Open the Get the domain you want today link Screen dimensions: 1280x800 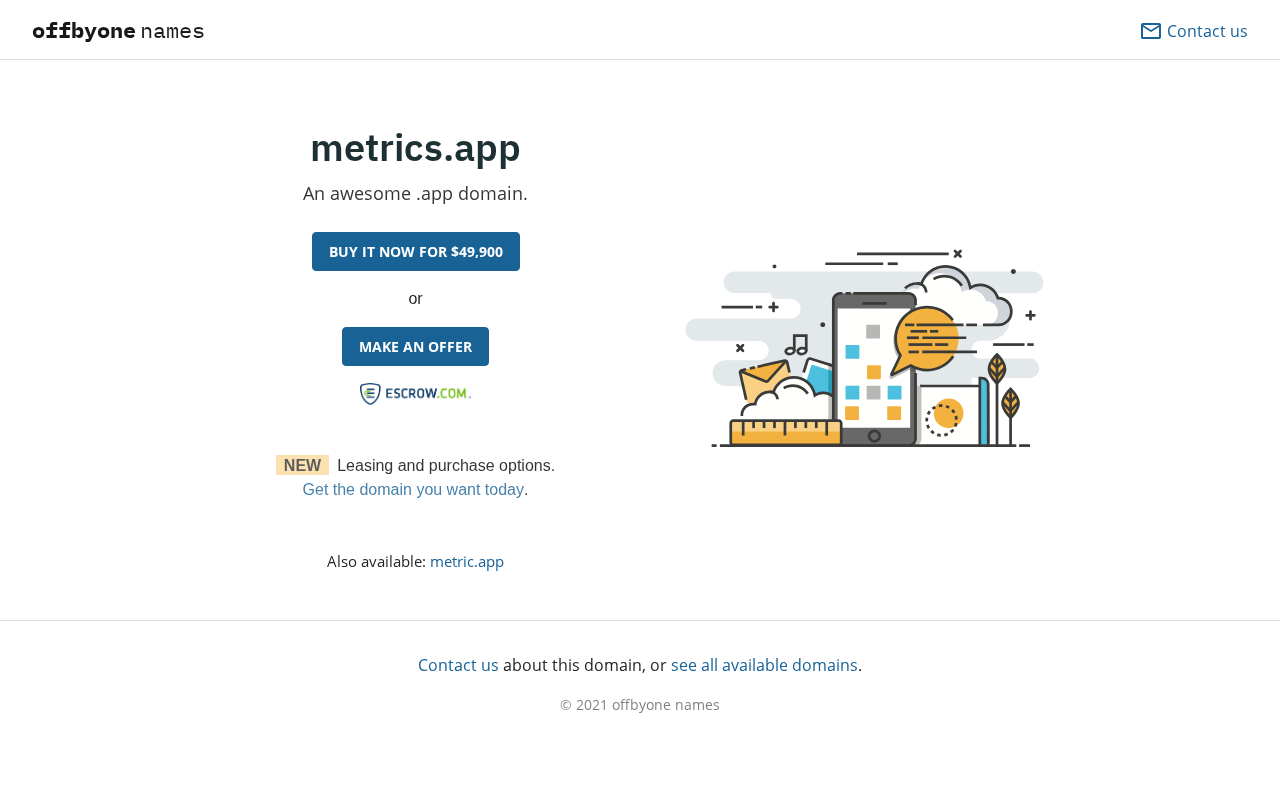(413, 490)
